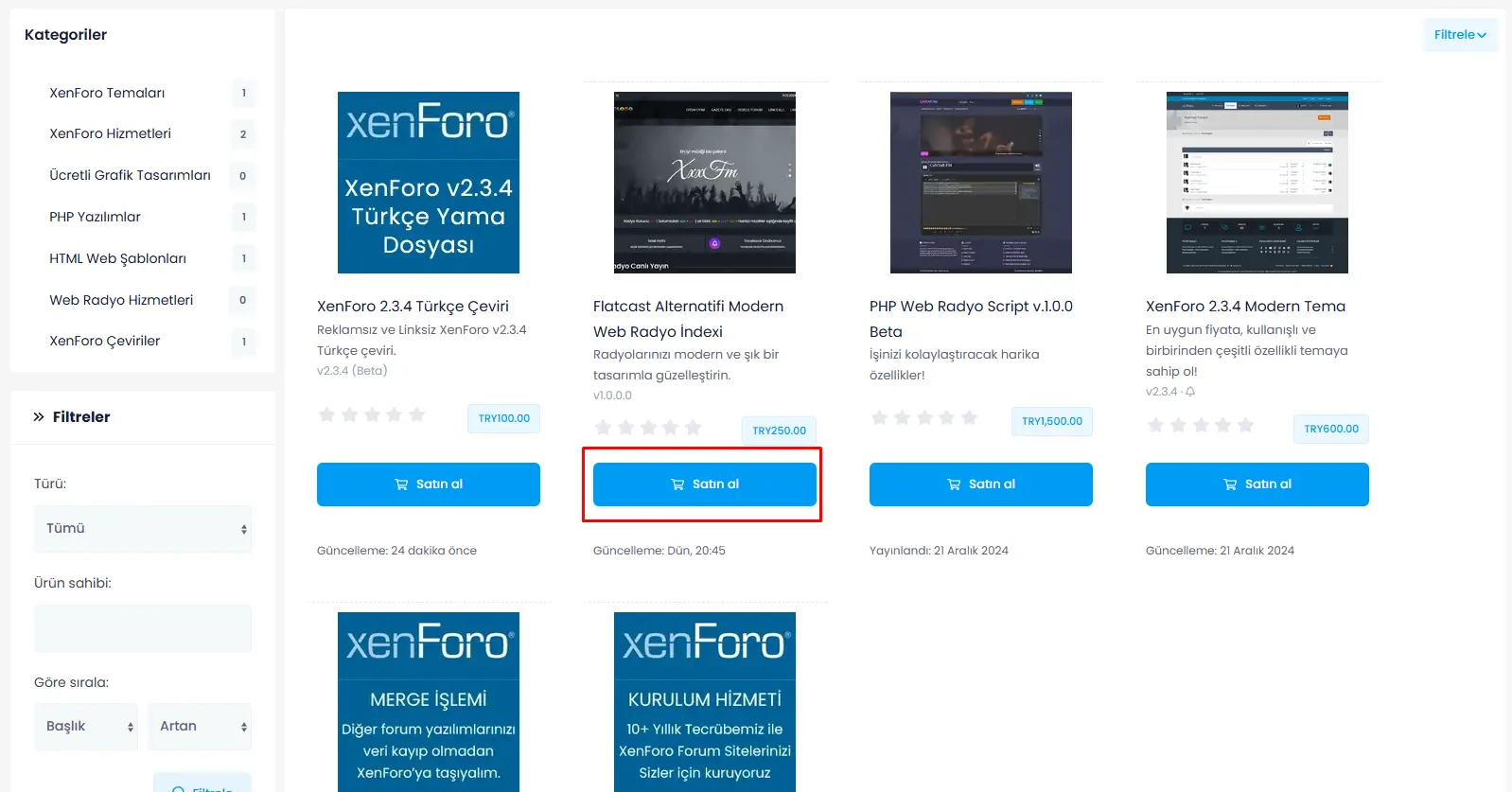1512x792 pixels.
Task: Click the TRY100.00 price tag
Action: tap(504, 418)
